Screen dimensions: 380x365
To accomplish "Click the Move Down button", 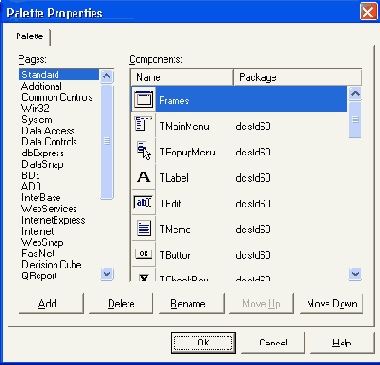I will 331,303.
